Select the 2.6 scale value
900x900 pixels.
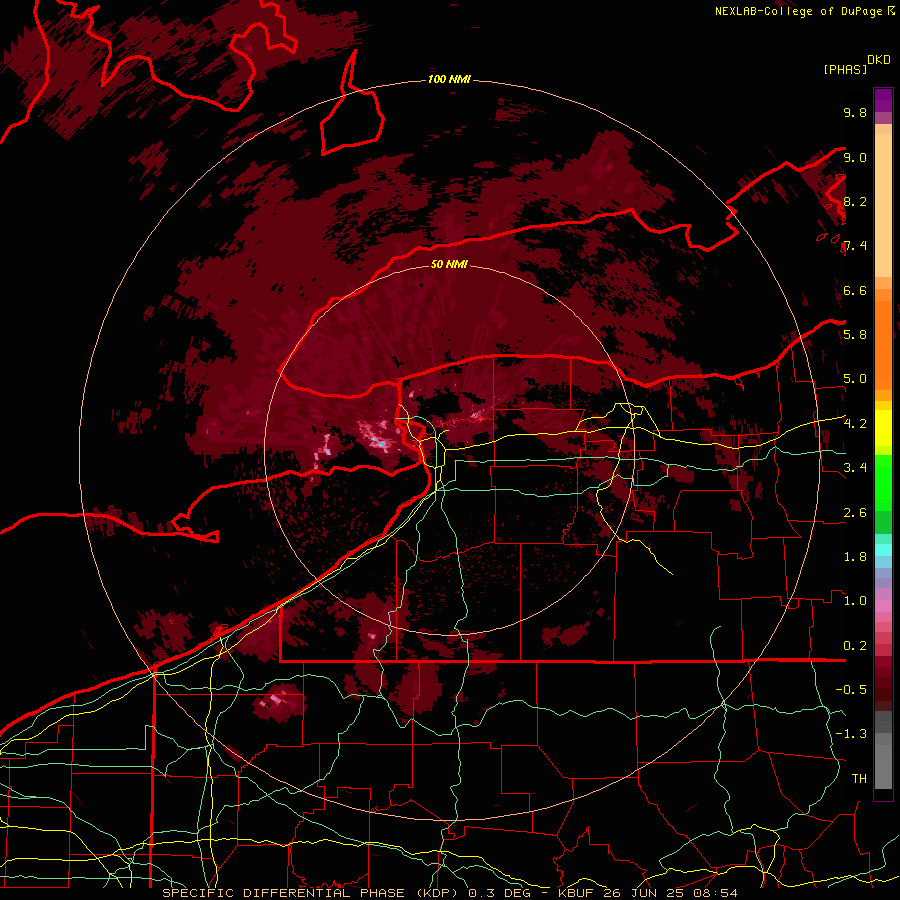pyautogui.click(x=855, y=512)
